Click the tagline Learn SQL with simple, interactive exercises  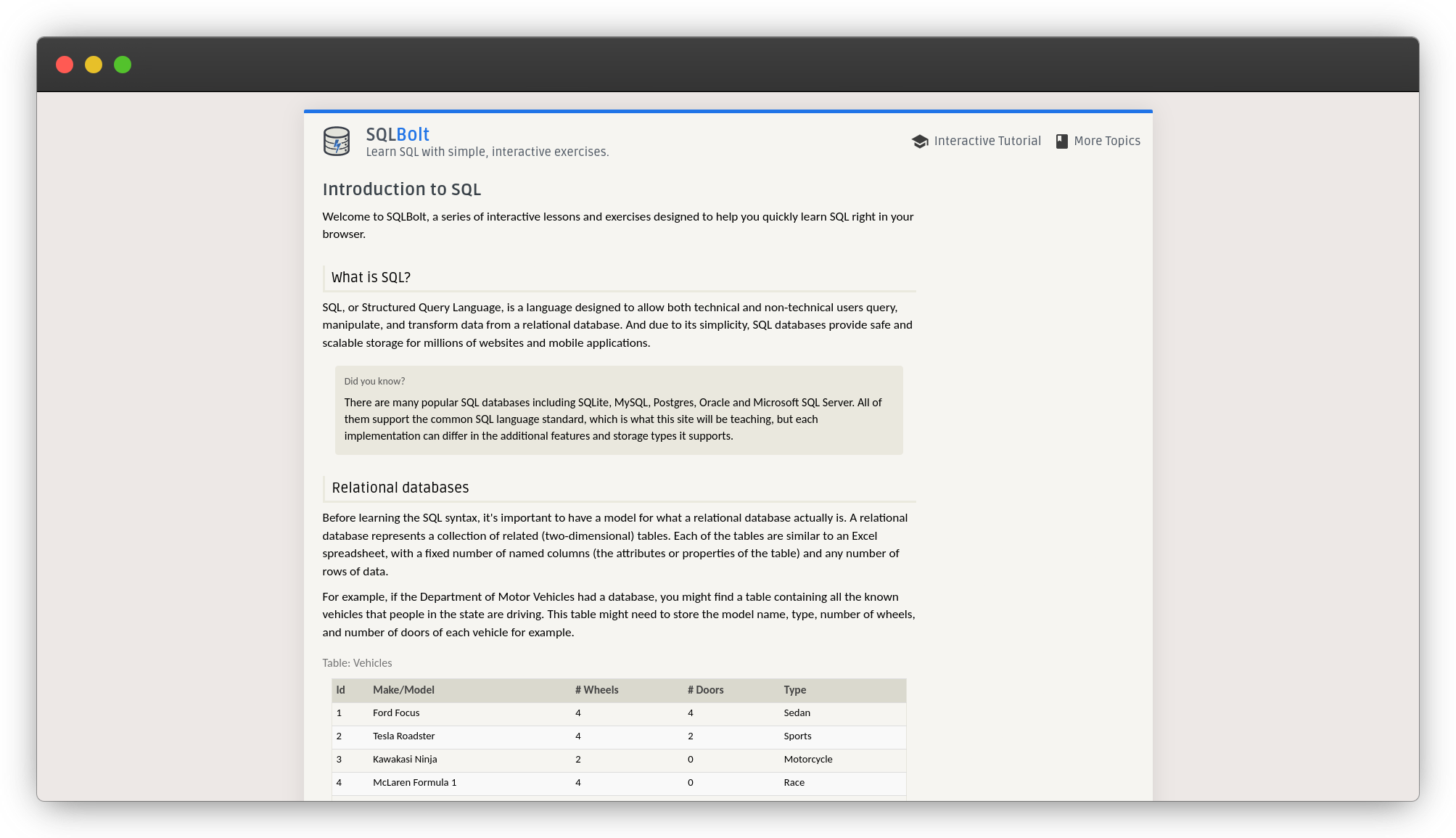click(488, 152)
